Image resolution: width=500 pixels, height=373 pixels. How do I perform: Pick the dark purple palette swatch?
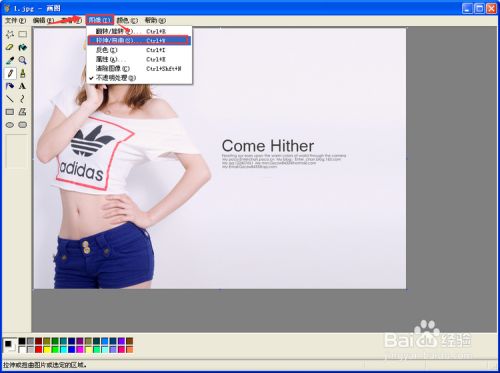pos(80,341)
